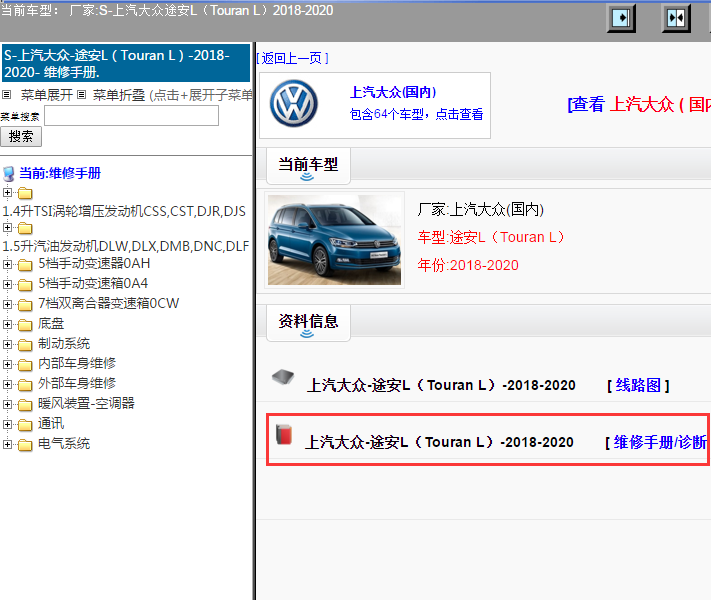Screen dimensions: 711x600
Task: Select the 5档手动变速器0AH tree label
Action: pos(94,263)
